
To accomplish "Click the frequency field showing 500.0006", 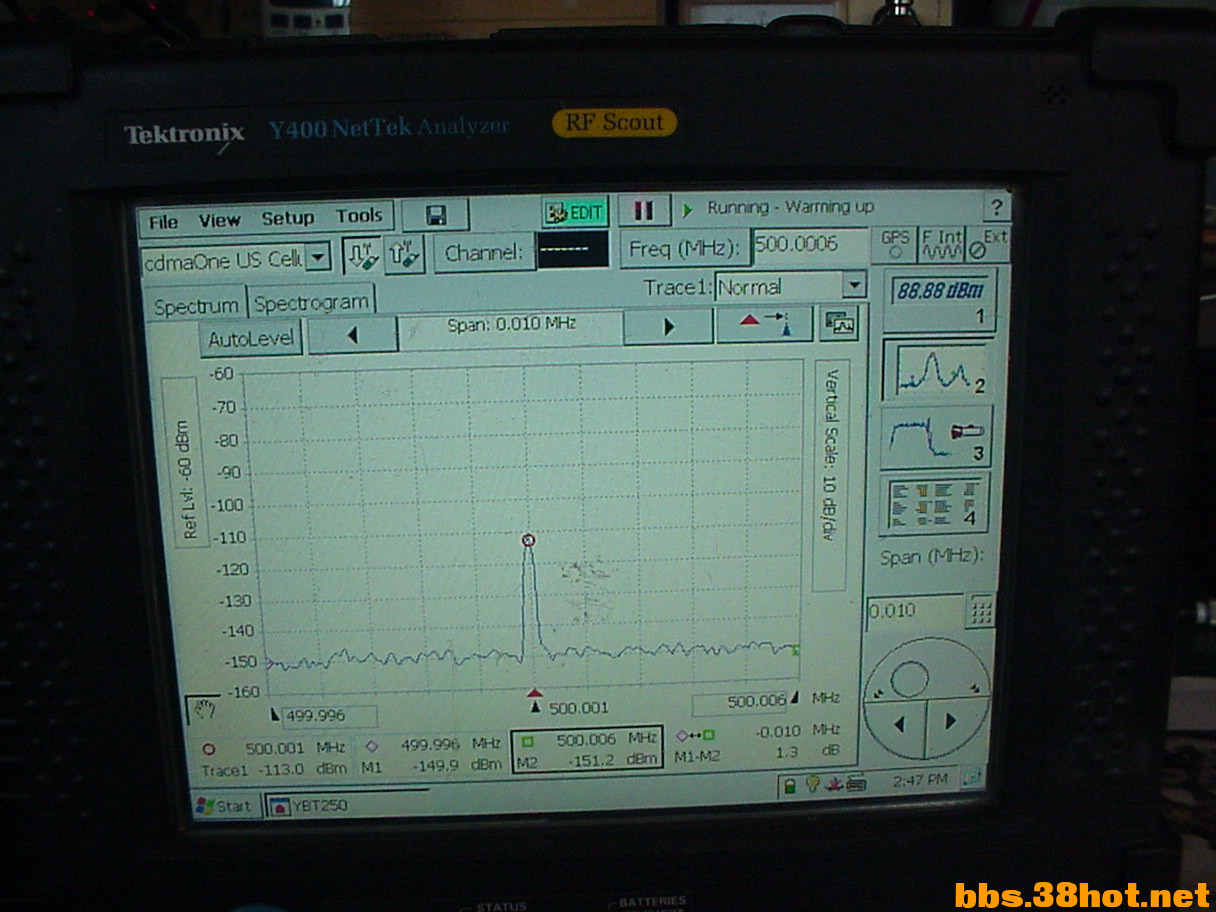I will (810, 245).
